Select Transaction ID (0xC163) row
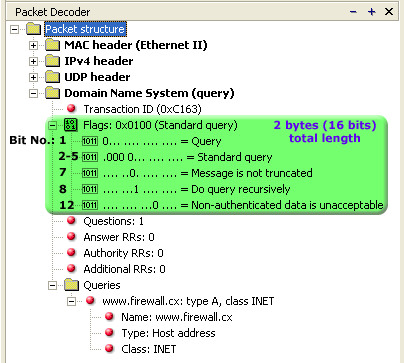Image resolution: width=404 pixels, height=363 pixels. pos(142,109)
